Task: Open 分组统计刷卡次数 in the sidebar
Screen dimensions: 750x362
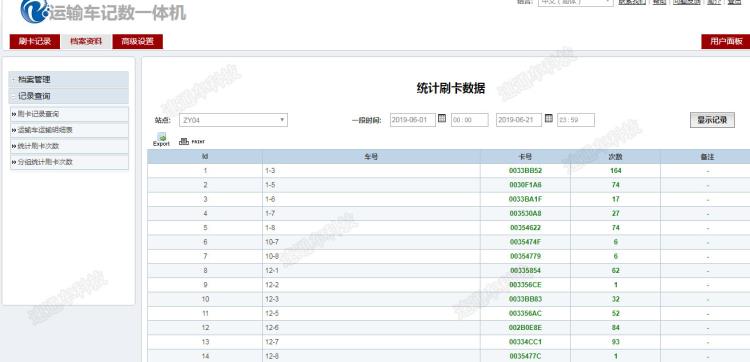Action: coord(69,162)
